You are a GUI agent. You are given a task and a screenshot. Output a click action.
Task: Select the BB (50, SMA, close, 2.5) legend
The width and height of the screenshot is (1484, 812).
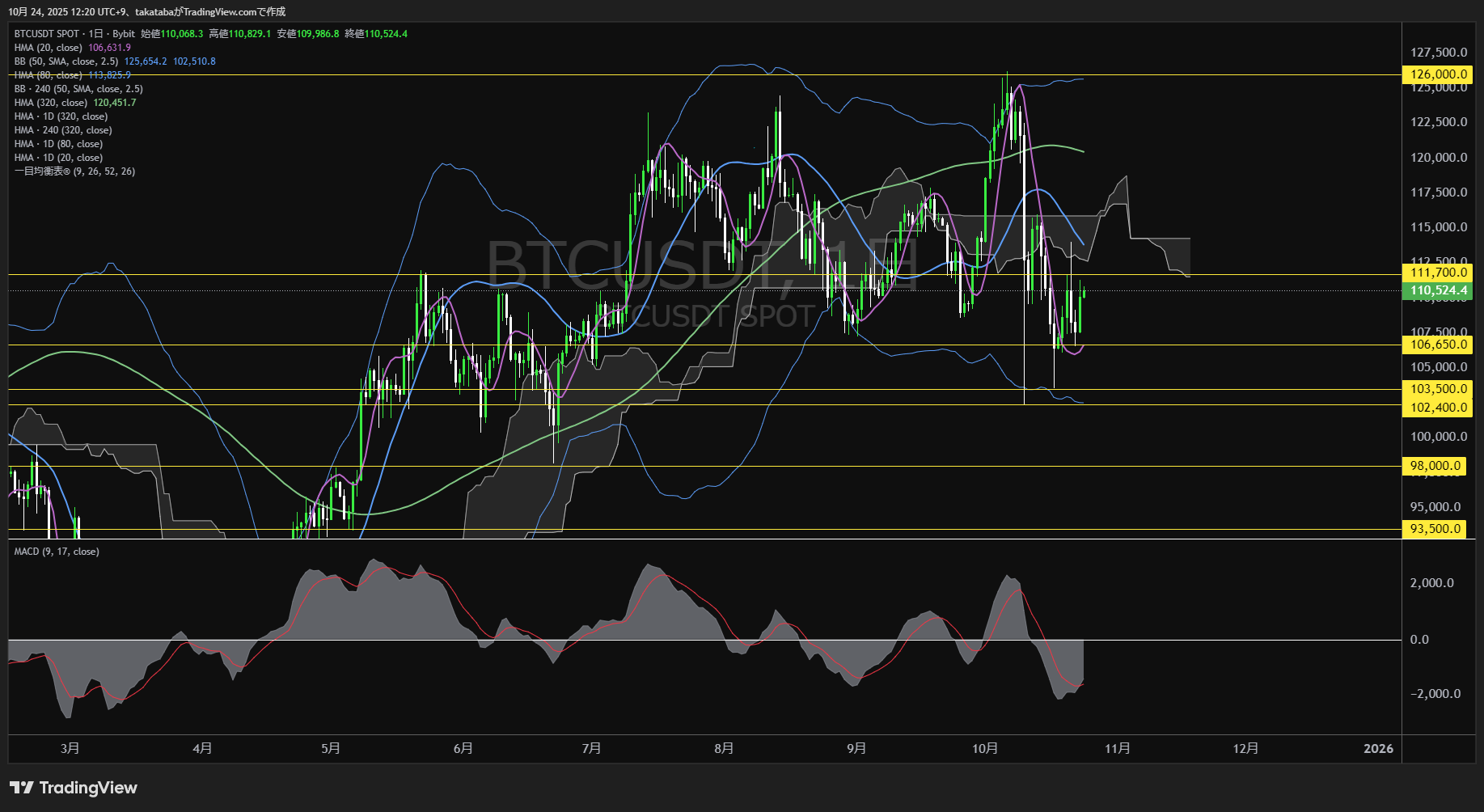point(66,61)
